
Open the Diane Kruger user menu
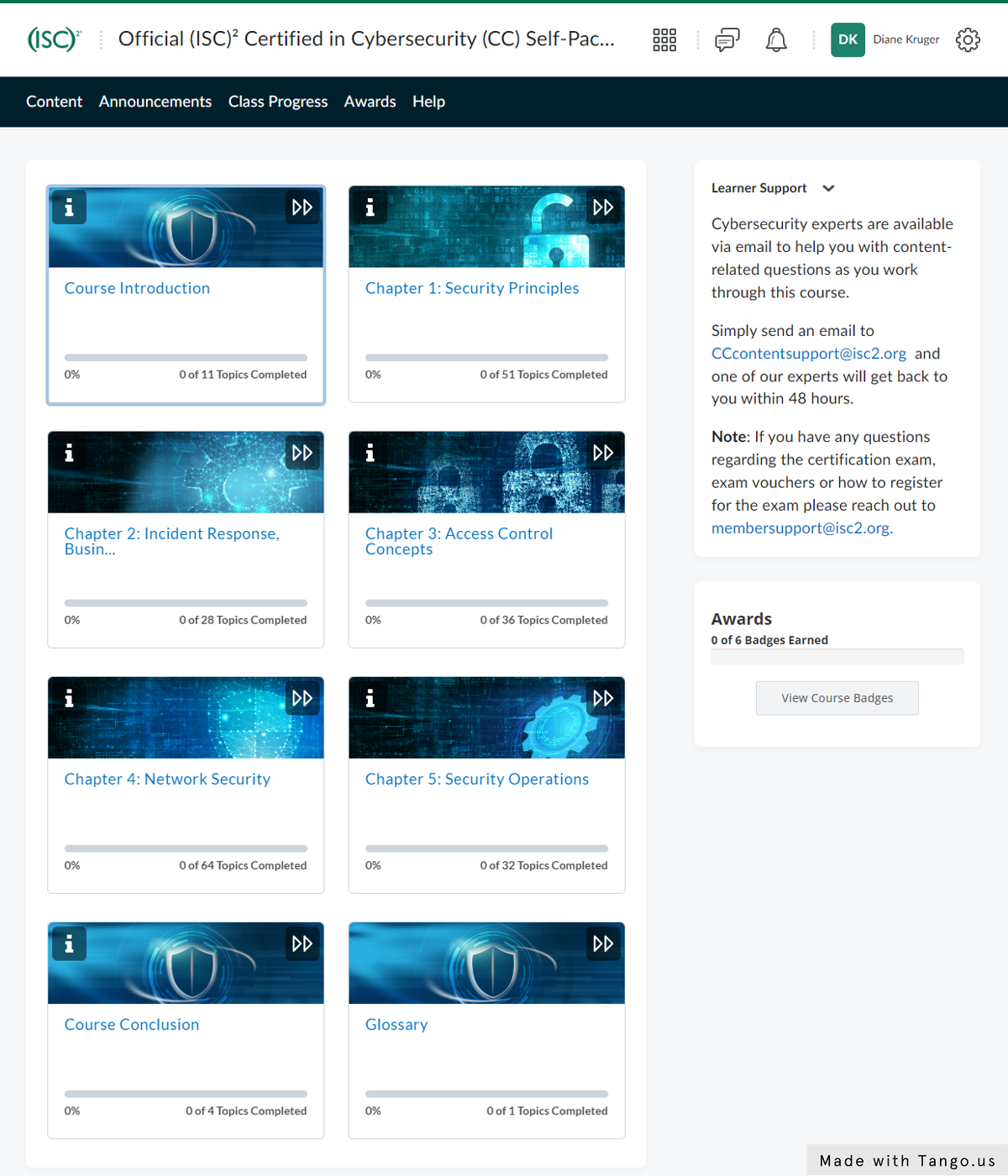906,39
